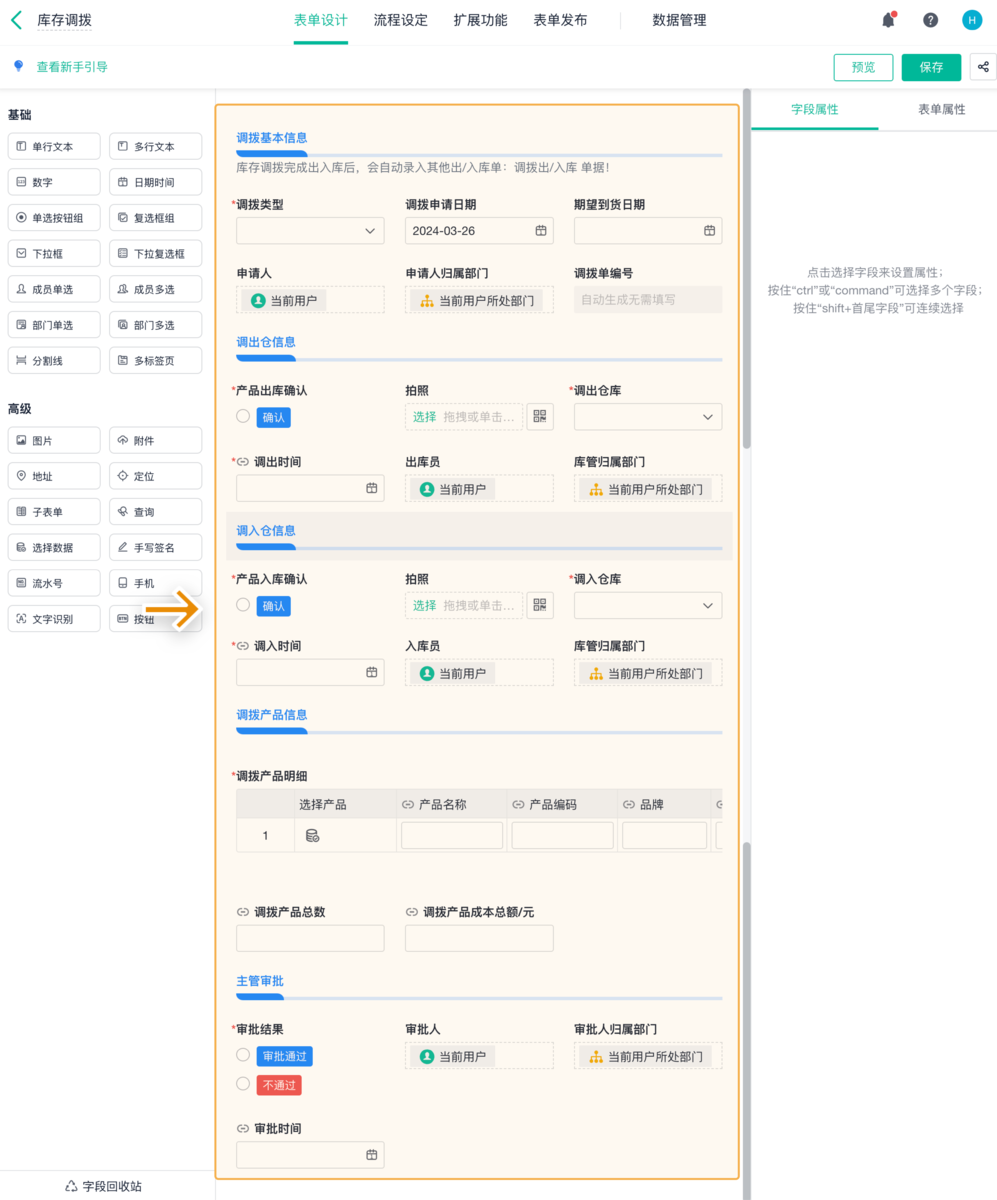Click the 预览 button
This screenshot has width=997, height=1200.
click(862, 67)
